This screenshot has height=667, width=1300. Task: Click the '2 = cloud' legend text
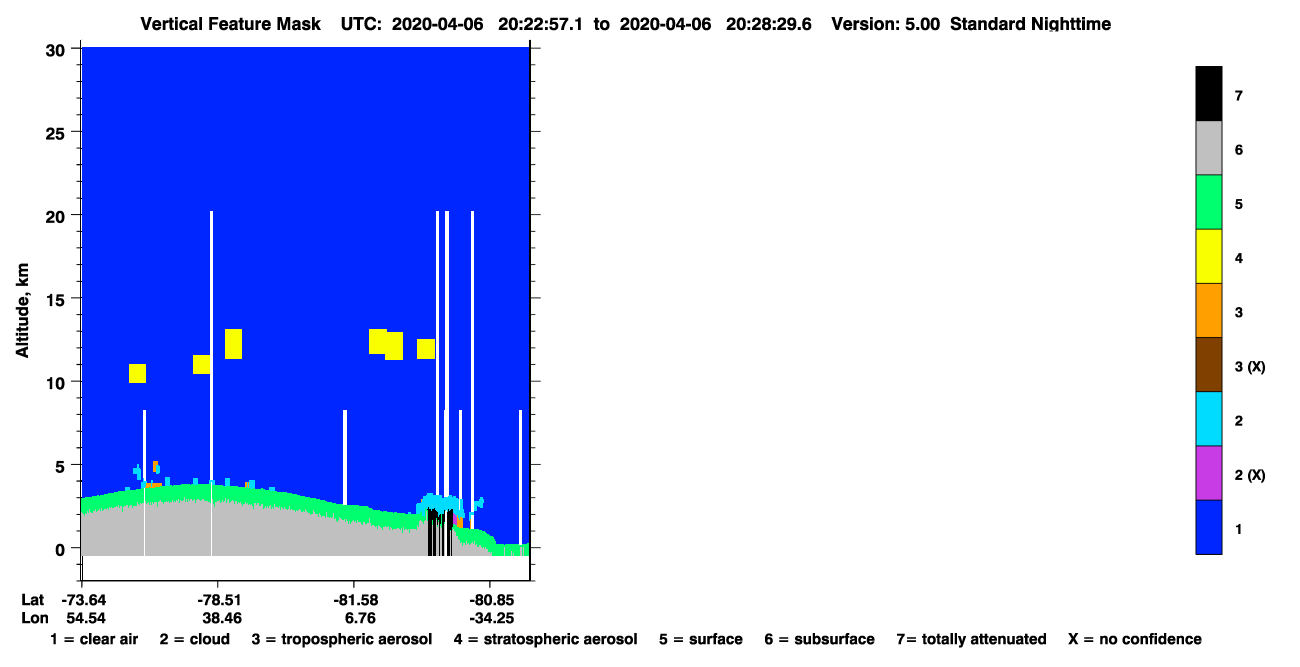click(194, 639)
